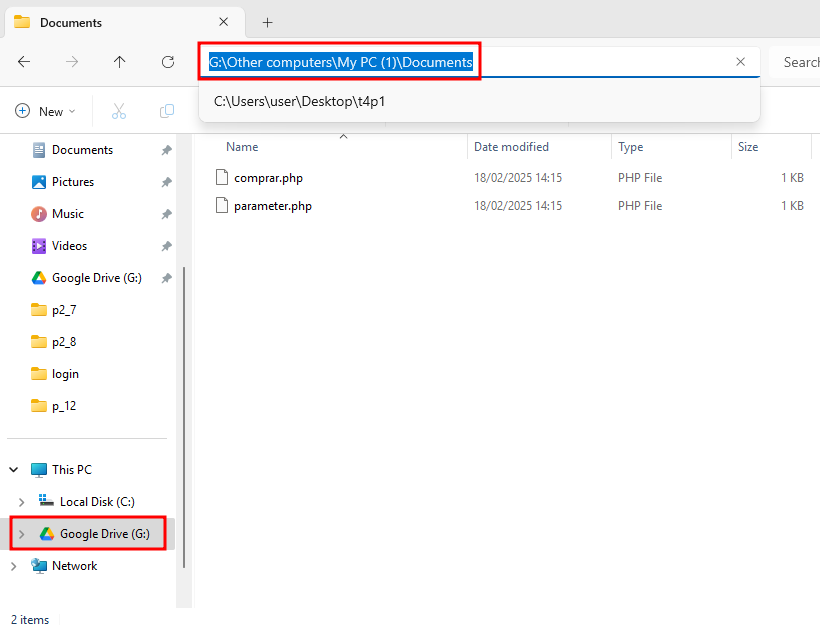Click navigation pane vertical scrollbar
The height and width of the screenshot is (626, 820).
coord(184,417)
